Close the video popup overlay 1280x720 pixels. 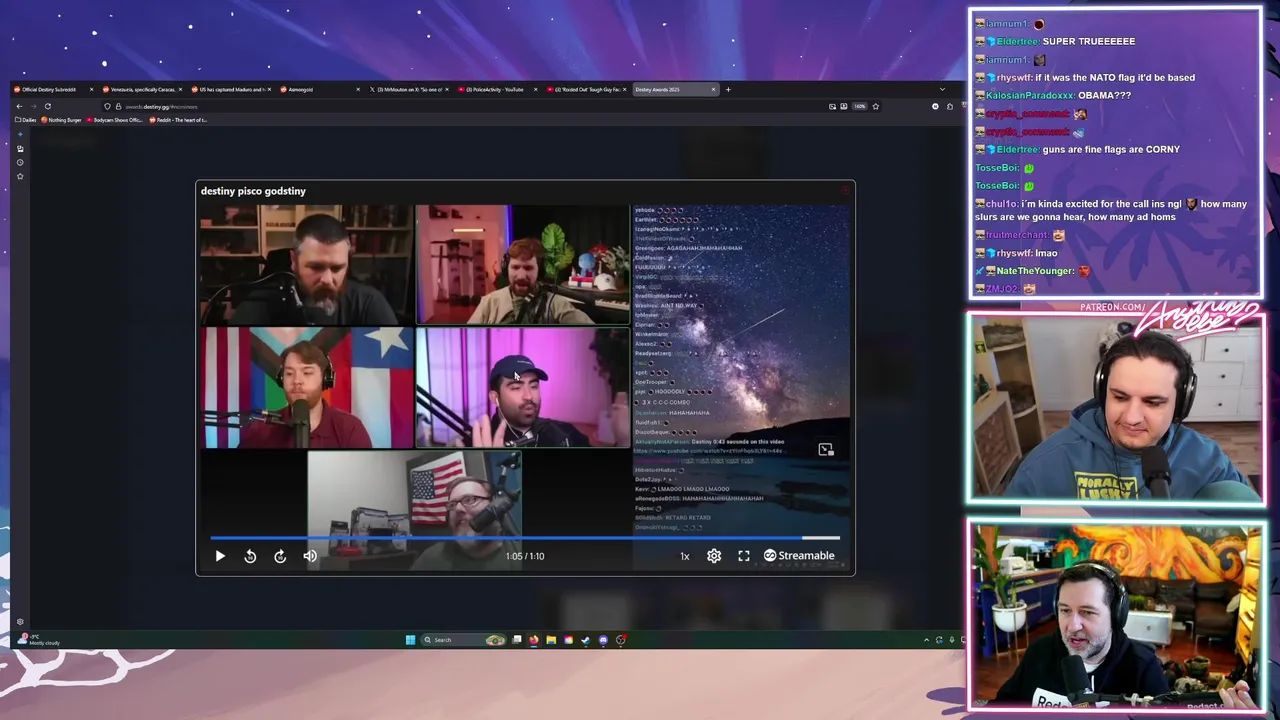pos(845,190)
